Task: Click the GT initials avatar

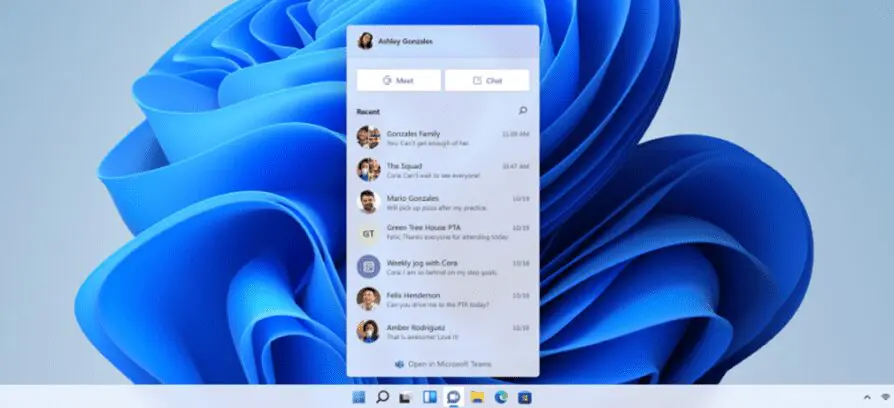Action: (x=368, y=234)
